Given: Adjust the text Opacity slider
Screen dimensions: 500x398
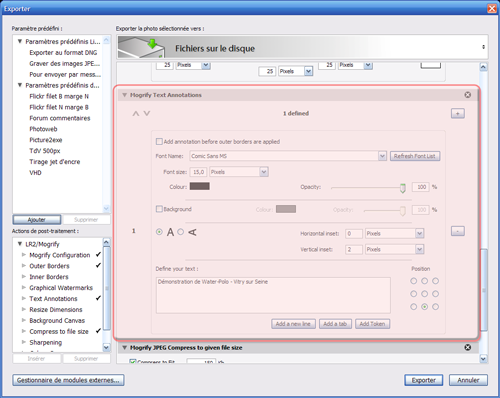Looking at the screenshot, I should pyautogui.click(x=403, y=188).
